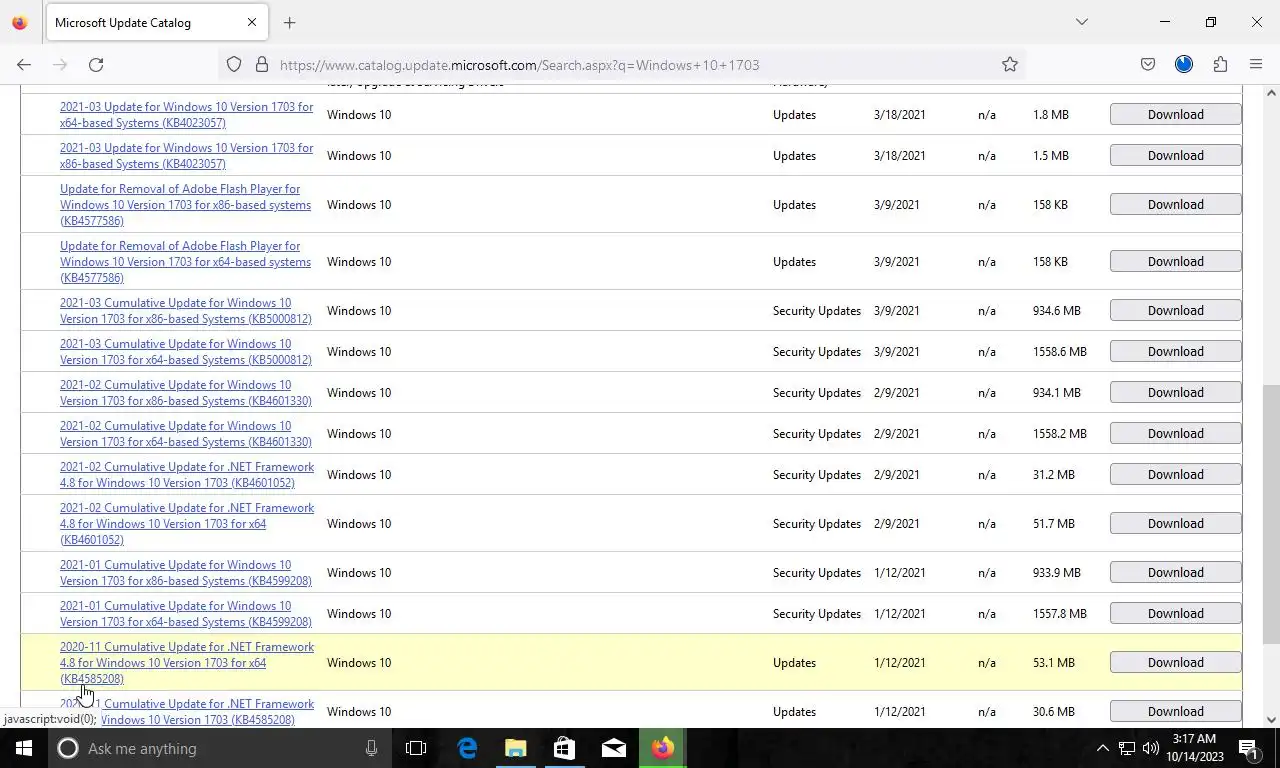
Task: List all tabs dropdown arrow
Action: click(x=1081, y=22)
